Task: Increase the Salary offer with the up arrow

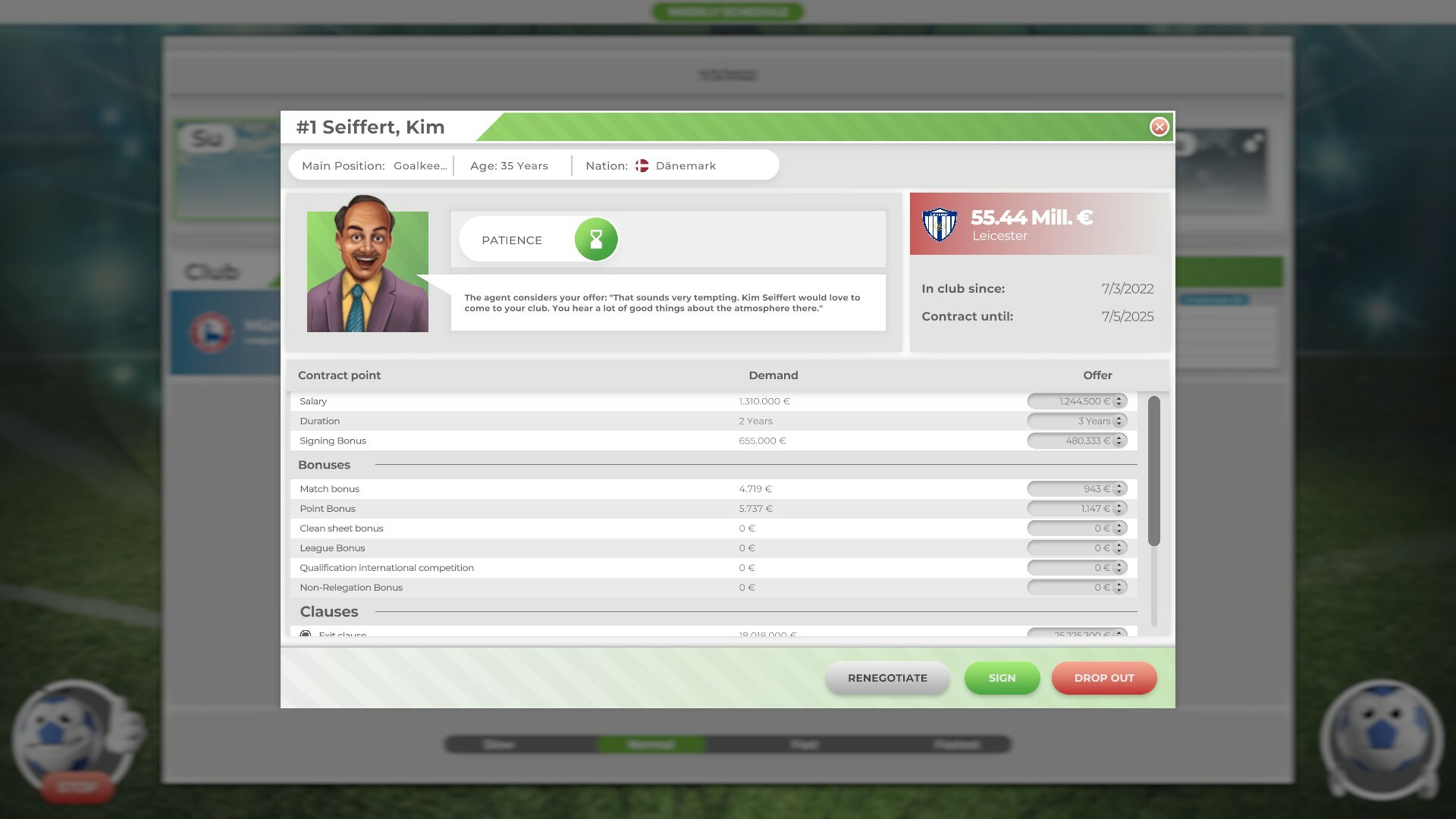Action: (x=1120, y=398)
